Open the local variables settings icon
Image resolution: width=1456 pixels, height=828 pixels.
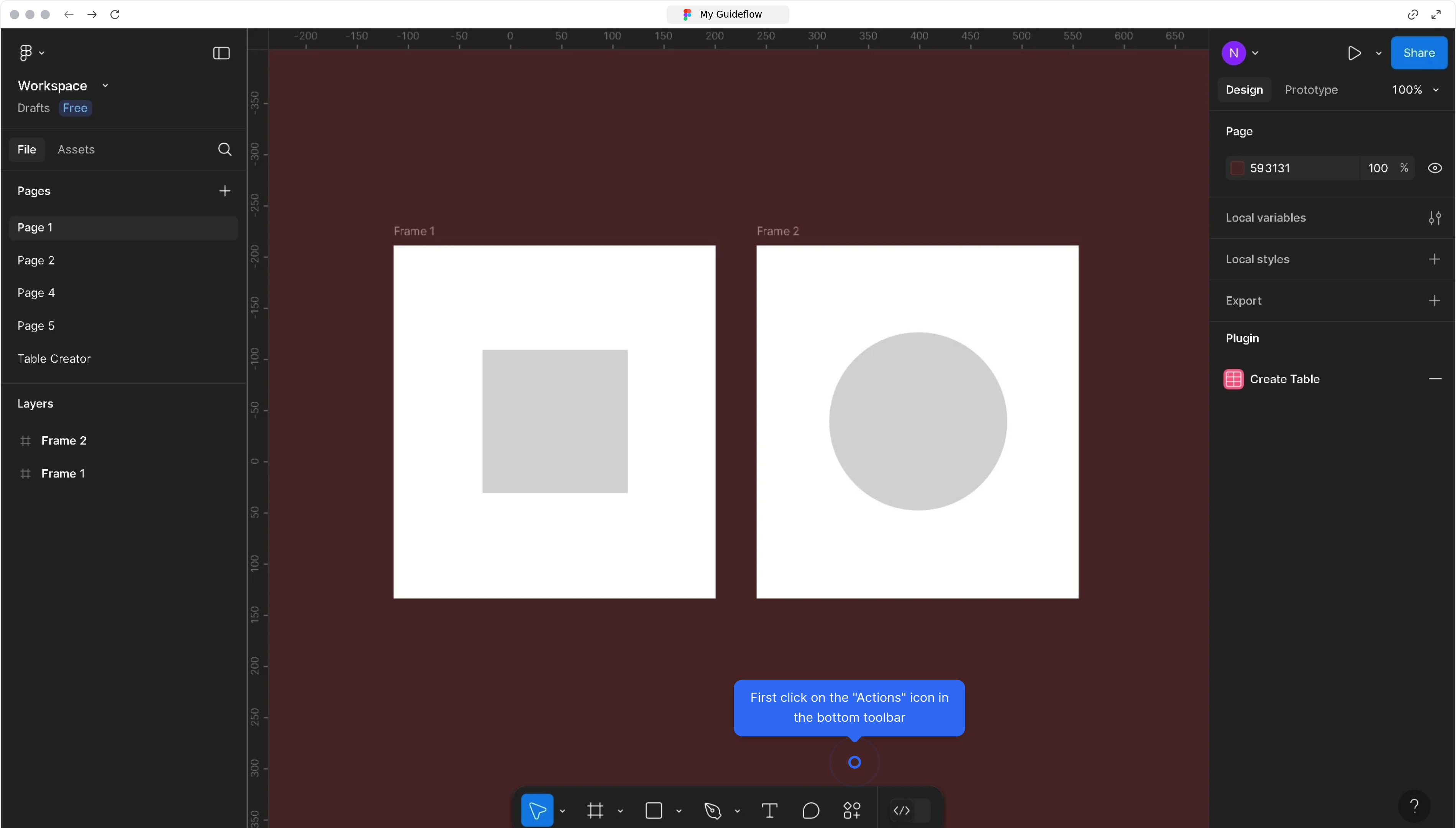pyautogui.click(x=1436, y=217)
